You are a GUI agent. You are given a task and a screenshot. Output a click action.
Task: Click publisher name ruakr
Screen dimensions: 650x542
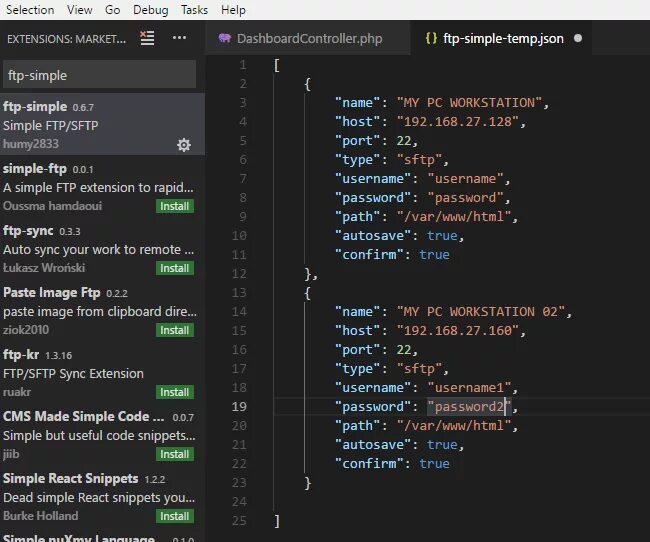pyautogui.click(x=17, y=392)
